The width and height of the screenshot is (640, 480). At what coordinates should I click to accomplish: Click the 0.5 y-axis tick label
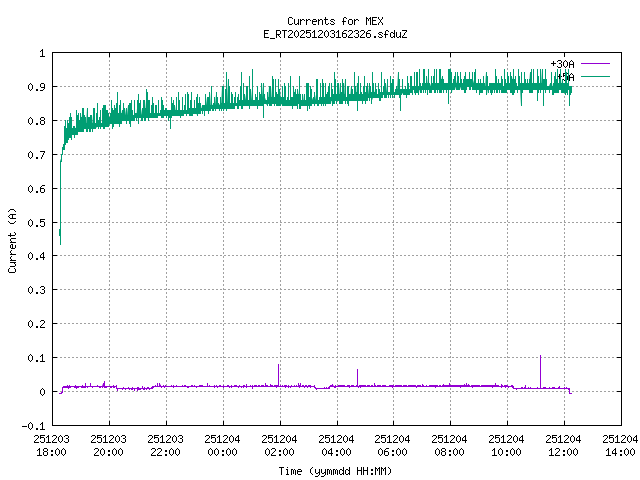point(37,222)
